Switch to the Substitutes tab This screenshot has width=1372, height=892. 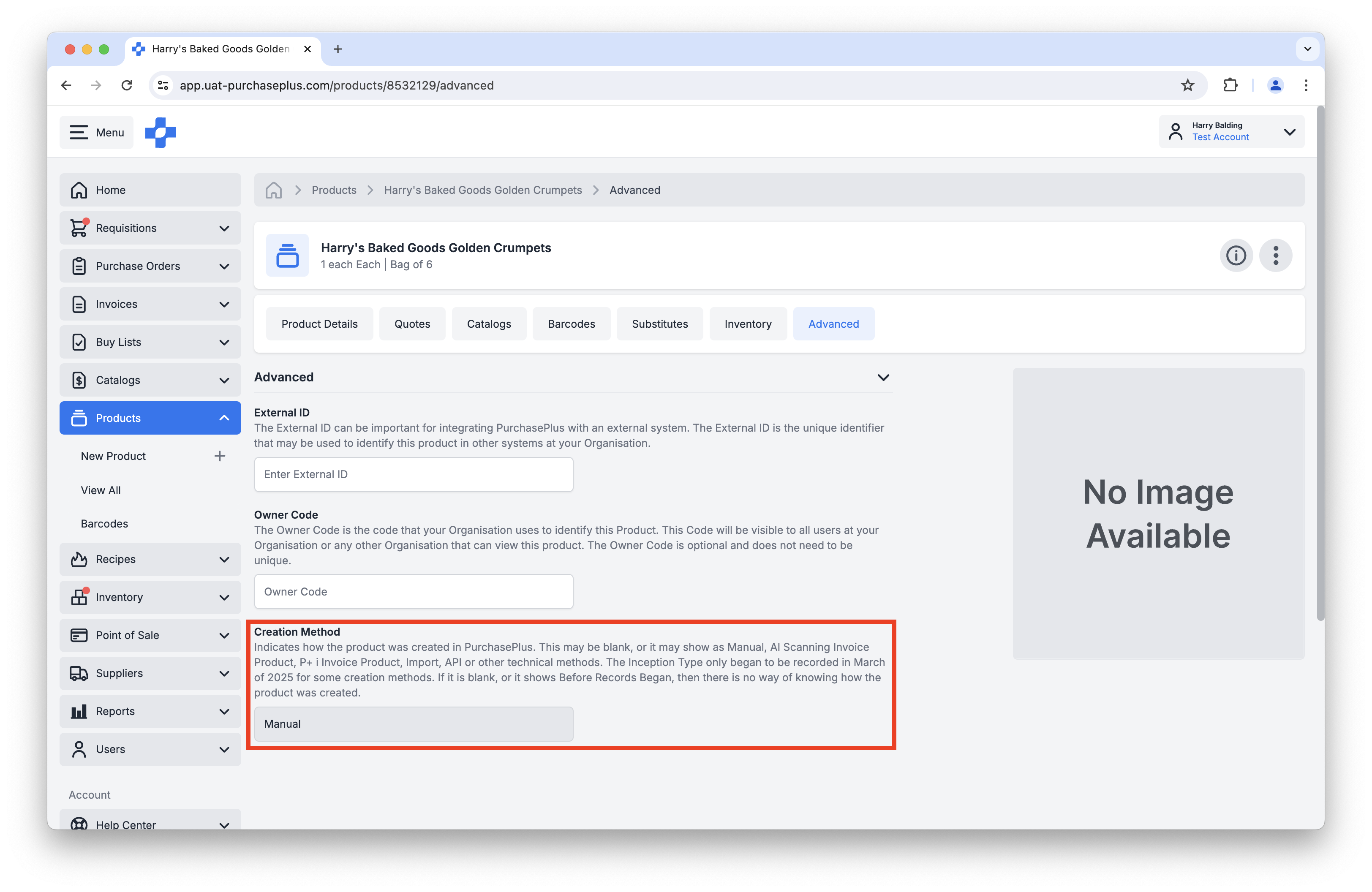coord(659,324)
